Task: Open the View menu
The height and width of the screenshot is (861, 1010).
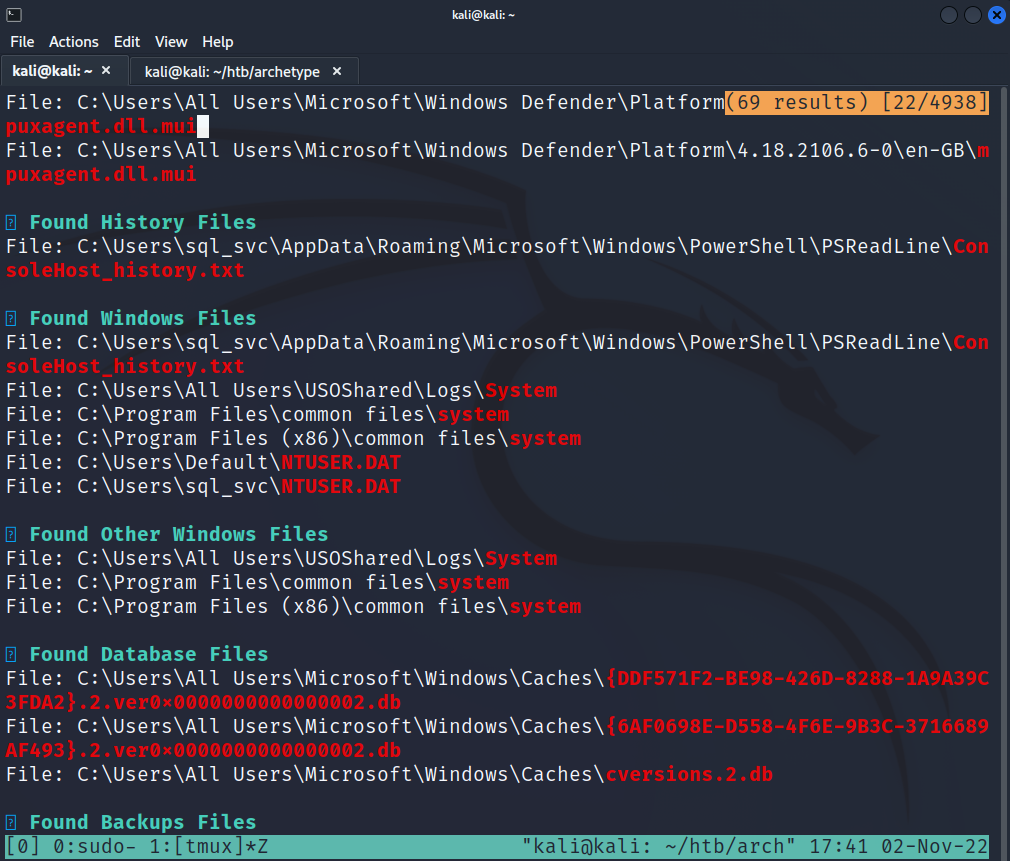Action: [x=171, y=42]
